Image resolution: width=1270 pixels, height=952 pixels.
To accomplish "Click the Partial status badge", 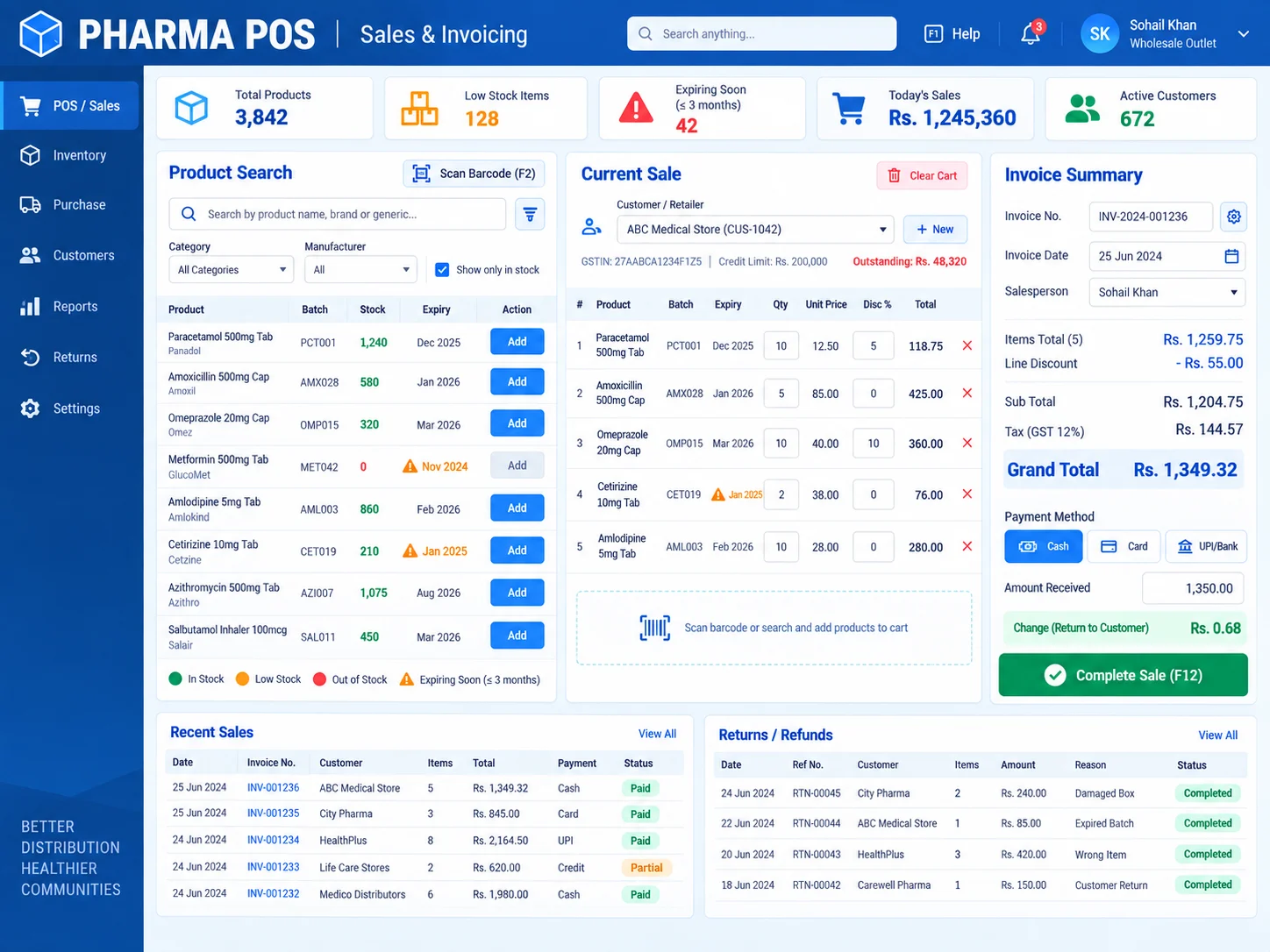I will point(646,868).
